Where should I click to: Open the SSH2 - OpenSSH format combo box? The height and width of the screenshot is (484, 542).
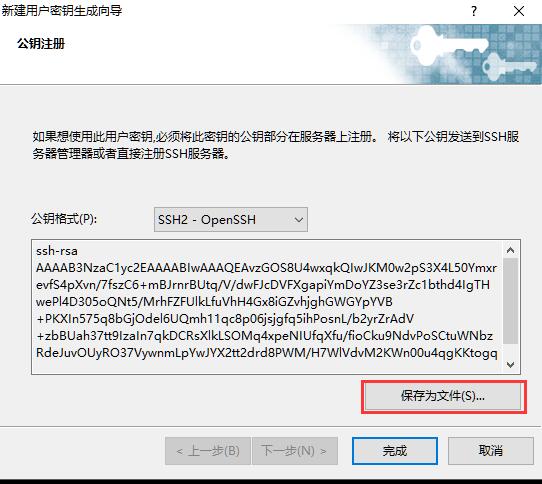point(231,220)
